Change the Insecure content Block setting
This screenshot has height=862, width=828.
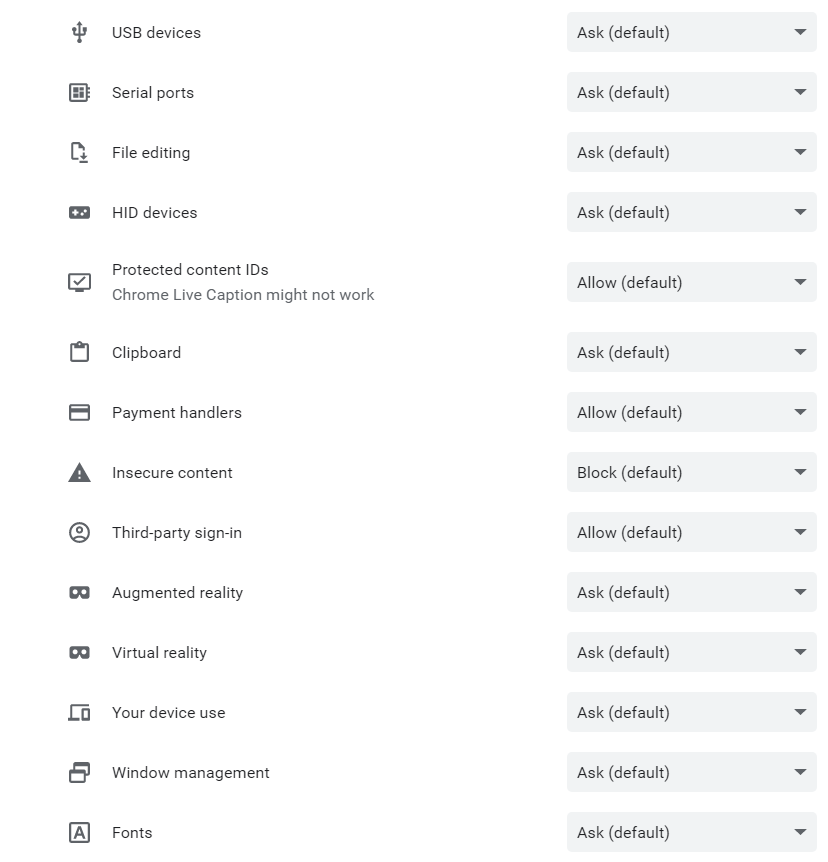click(691, 473)
